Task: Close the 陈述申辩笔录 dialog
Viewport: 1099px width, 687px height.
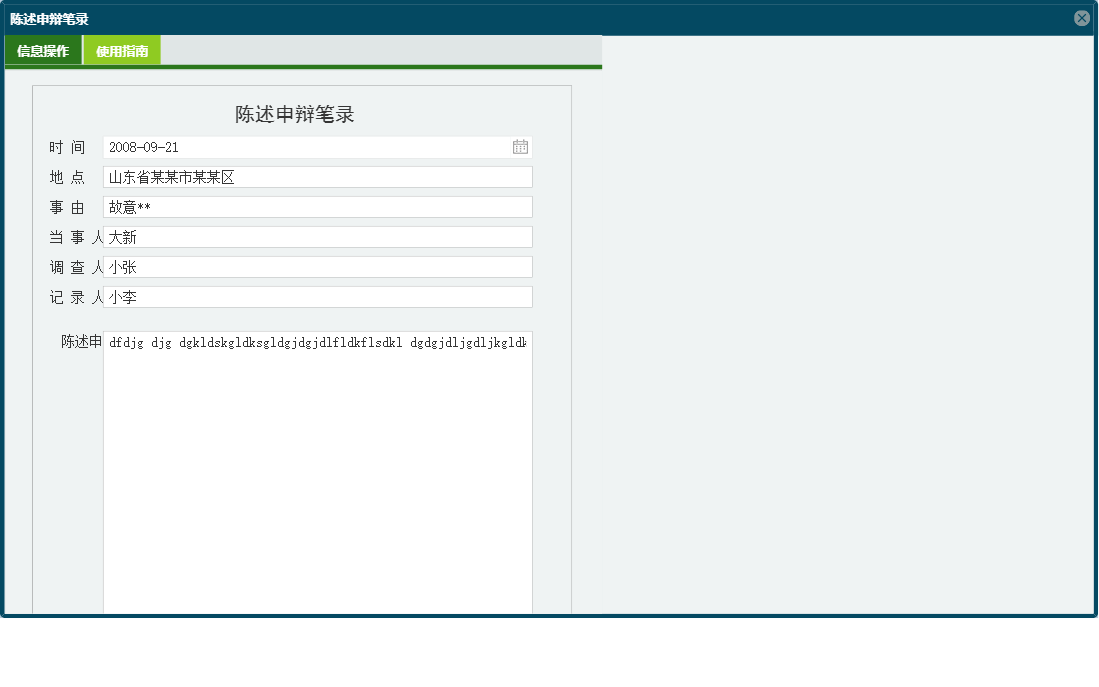Action: pyautogui.click(x=1081, y=18)
